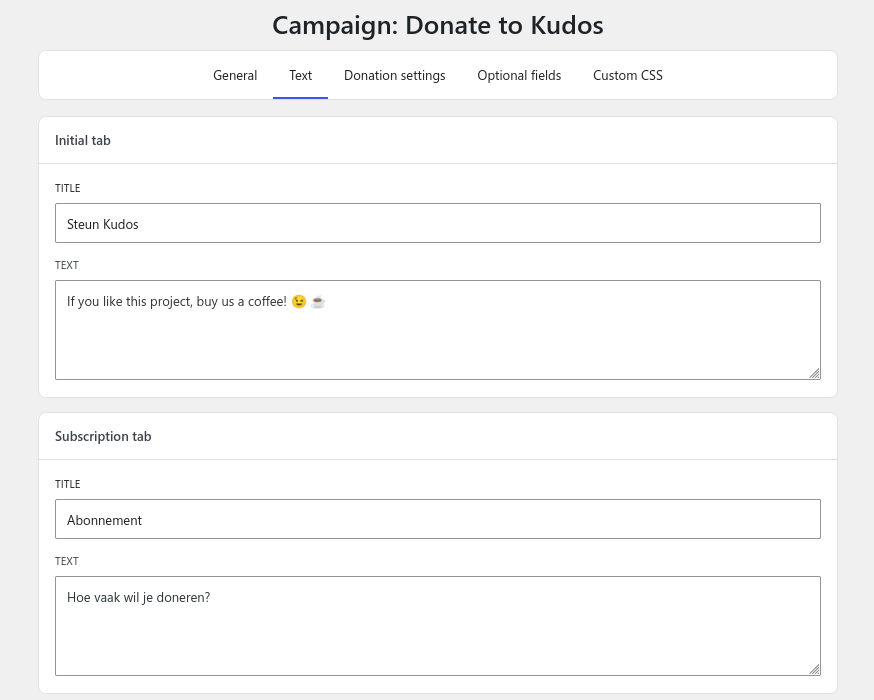Grab the resize handle of the doneren text area
Screen dimensions: 874x700
(x=814, y=669)
